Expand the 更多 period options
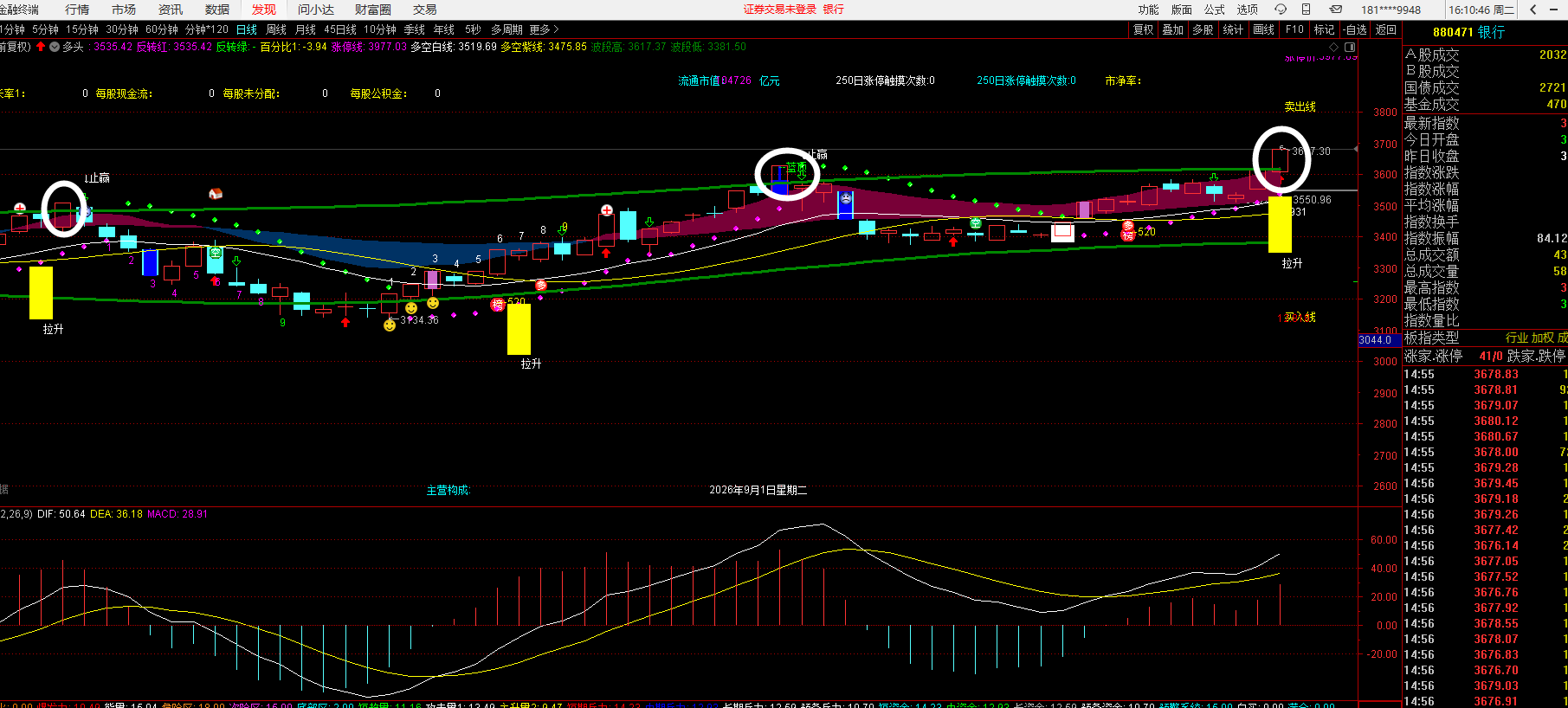This screenshot has height=708, width=1568. 545,29
